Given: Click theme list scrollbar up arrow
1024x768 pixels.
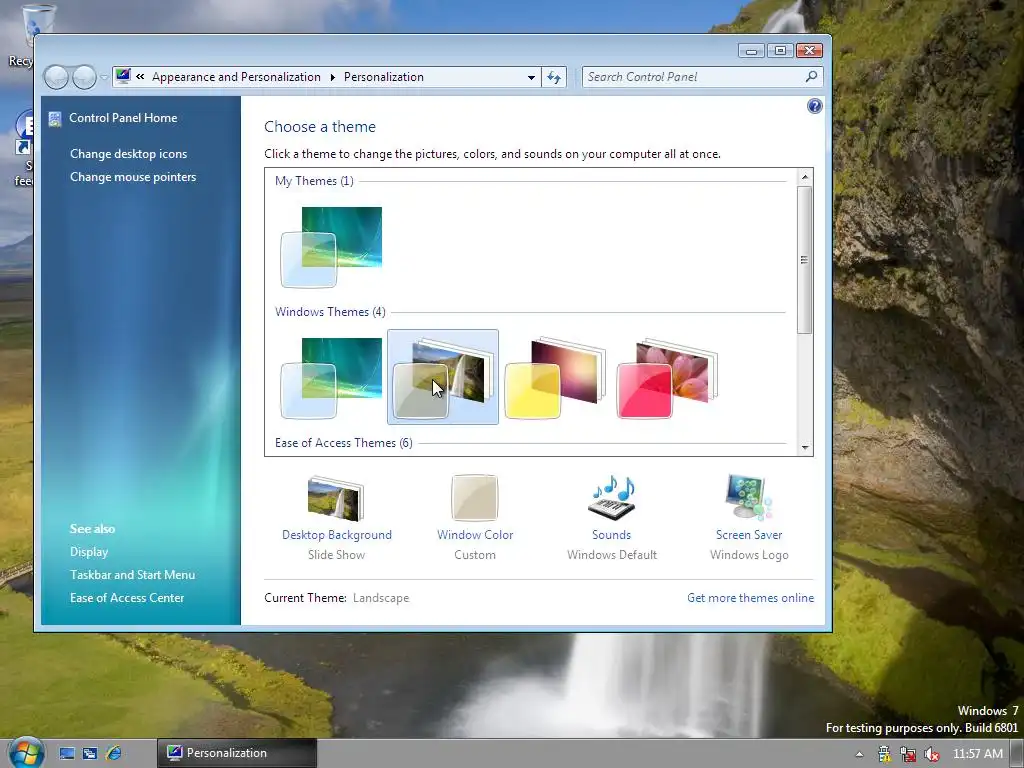Looking at the screenshot, I should coord(805,177).
